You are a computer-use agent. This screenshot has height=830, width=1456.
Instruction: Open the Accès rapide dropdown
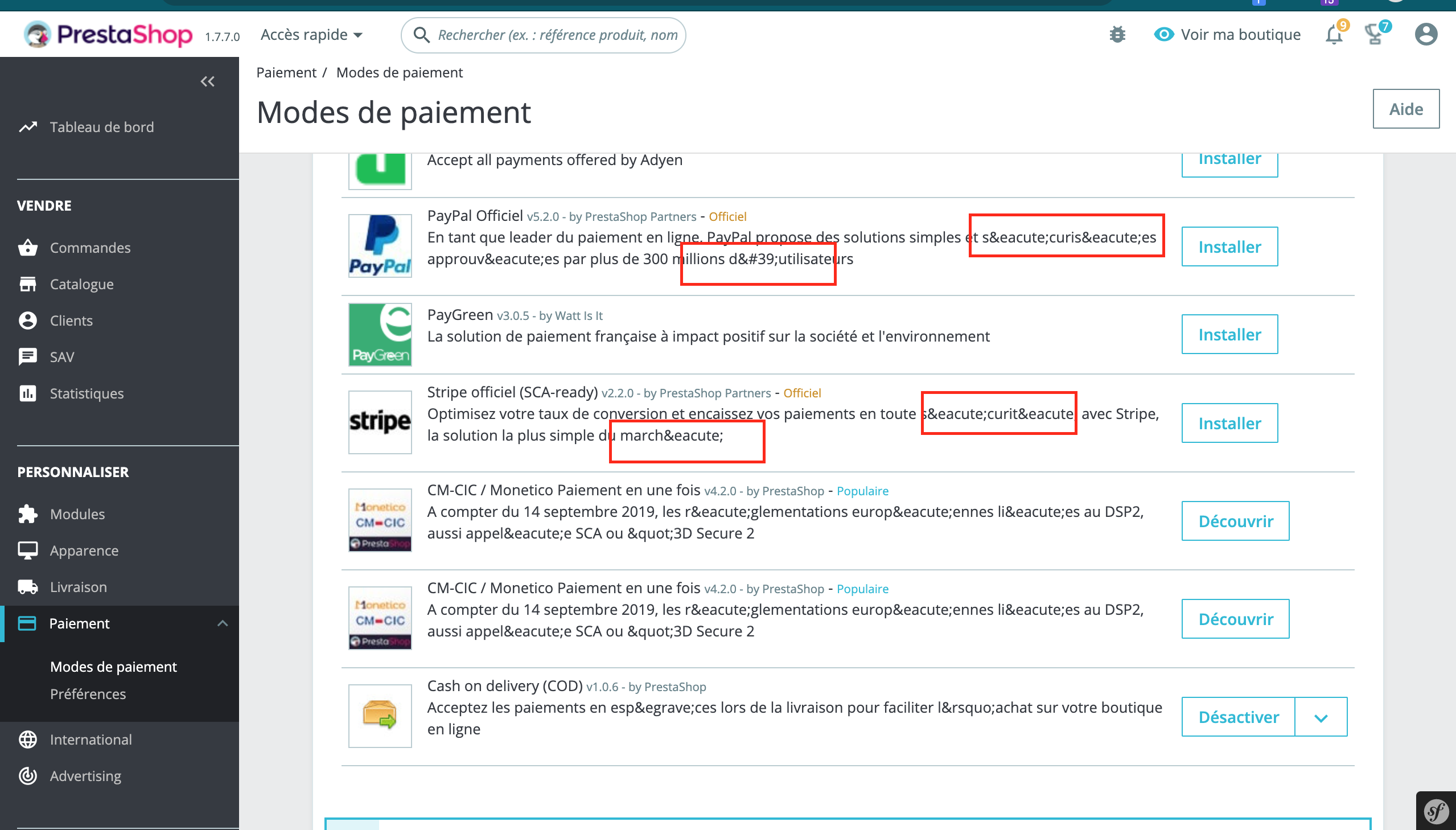coord(312,35)
